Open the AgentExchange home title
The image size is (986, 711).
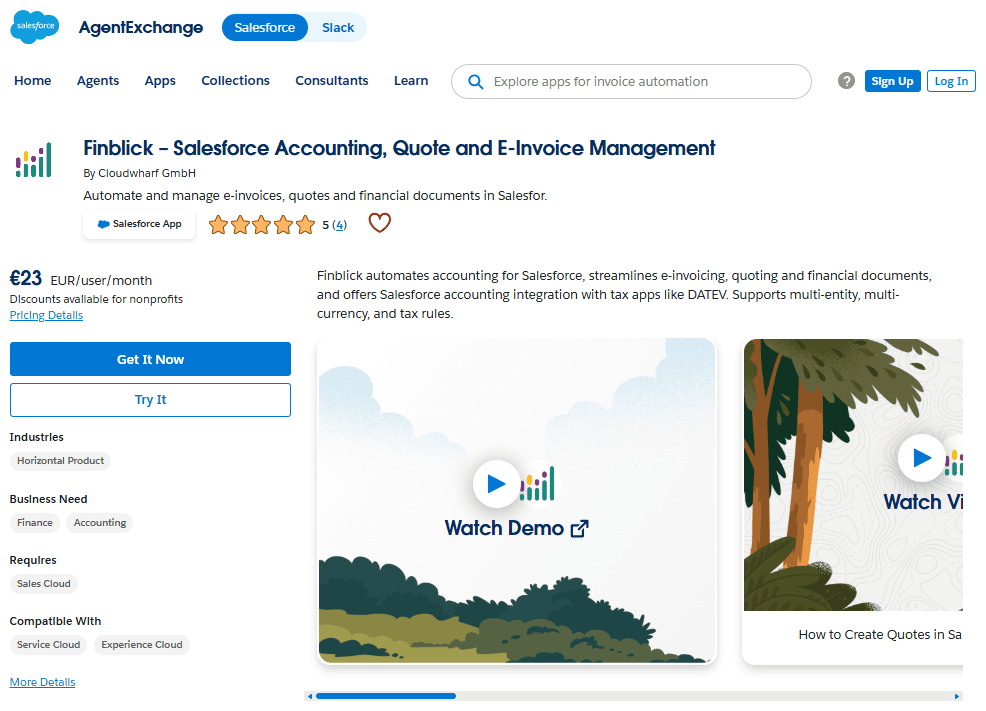click(x=140, y=28)
